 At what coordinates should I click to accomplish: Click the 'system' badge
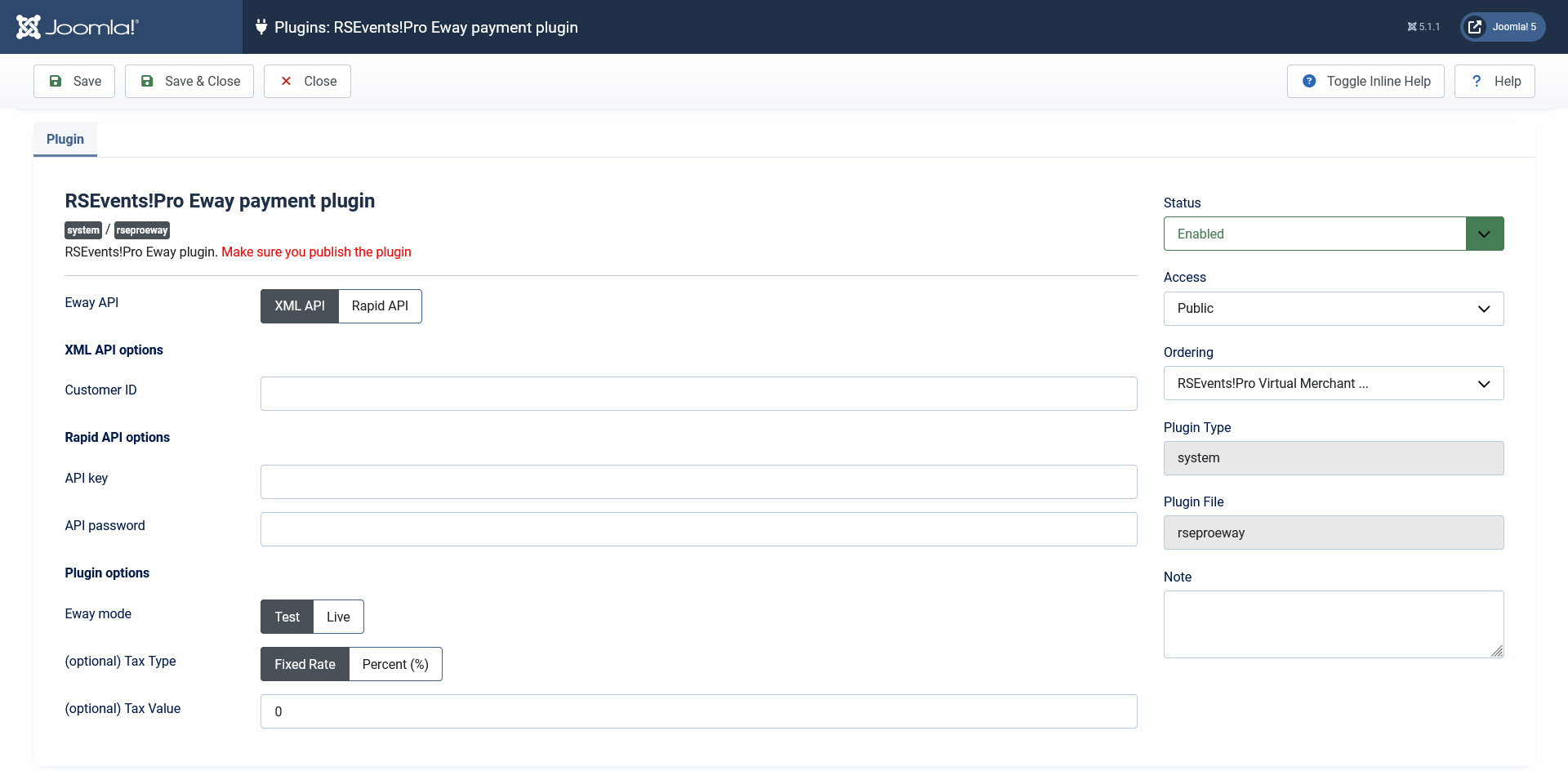tap(83, 230)
